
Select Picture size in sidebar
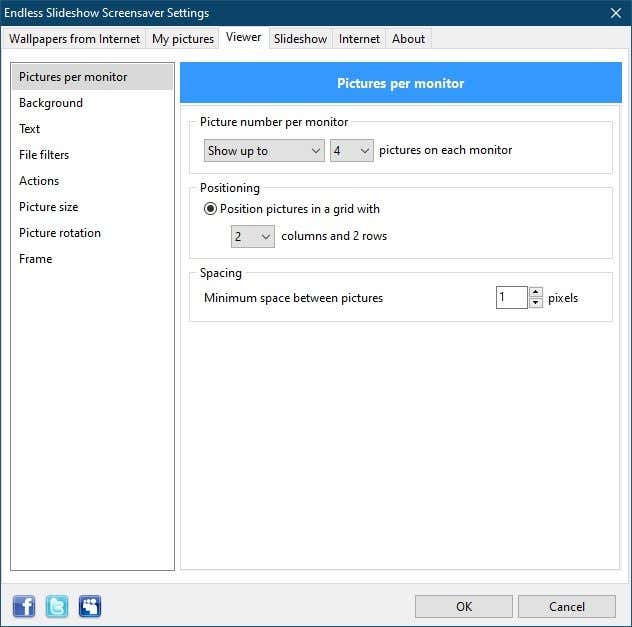point(92,207)
